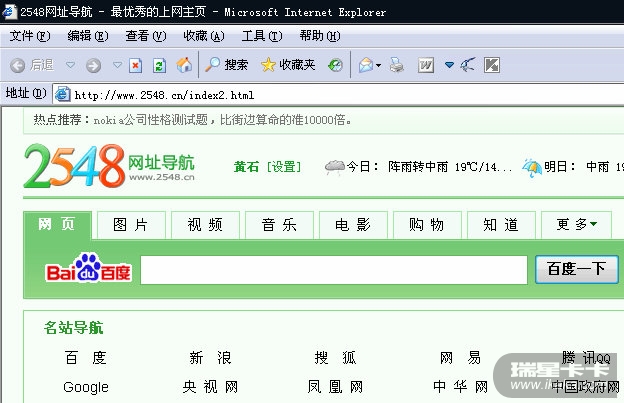The height and width of the screenshot is (403, 624).
Task: Open the Mail button dropdown arrow
Action: 378,65
